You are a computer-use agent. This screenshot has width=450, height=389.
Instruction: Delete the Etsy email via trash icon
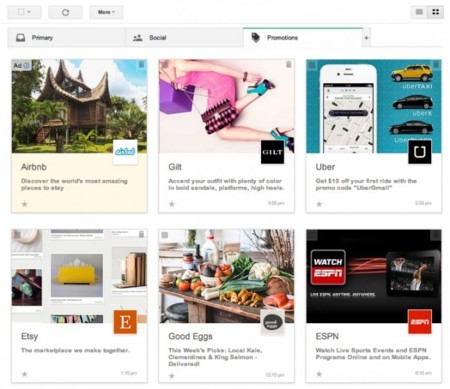coord(141,234)
